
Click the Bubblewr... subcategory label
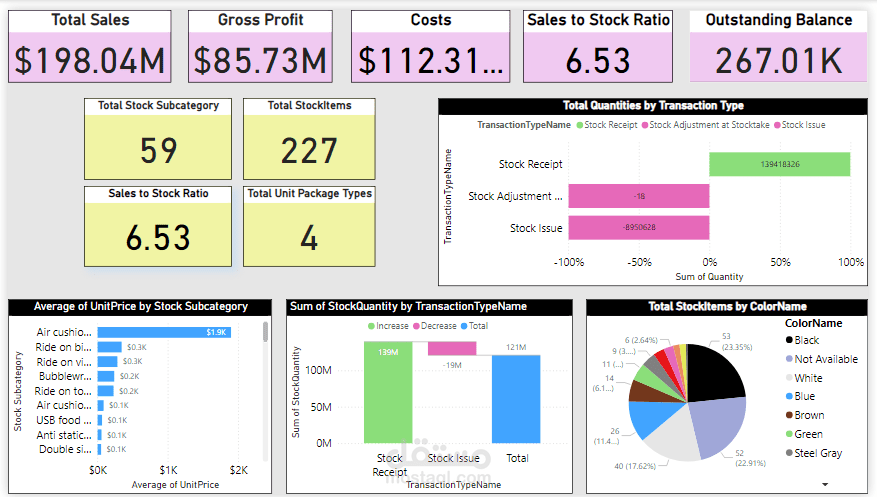click(65, 376)
